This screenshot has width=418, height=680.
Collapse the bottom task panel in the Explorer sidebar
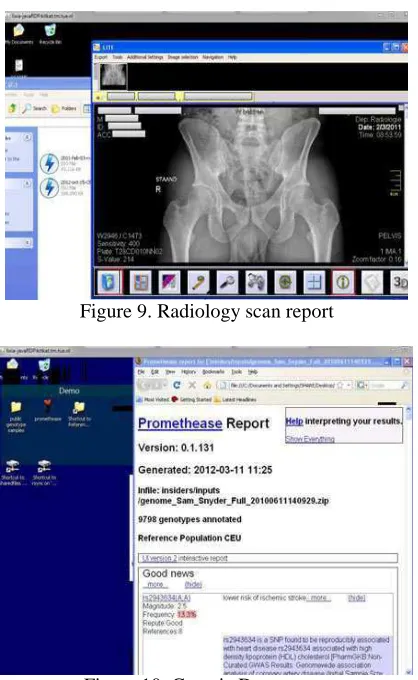(27, 242)
